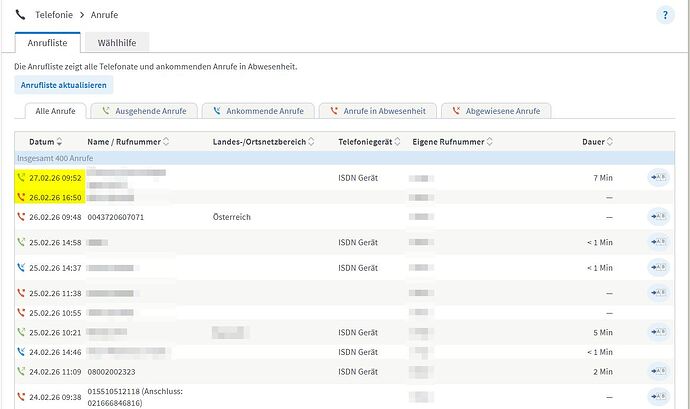This screenshot has height=409, width=690.
Task: Filter to Abgewiesene Anrufe
Action: click(x=496, y=111)
